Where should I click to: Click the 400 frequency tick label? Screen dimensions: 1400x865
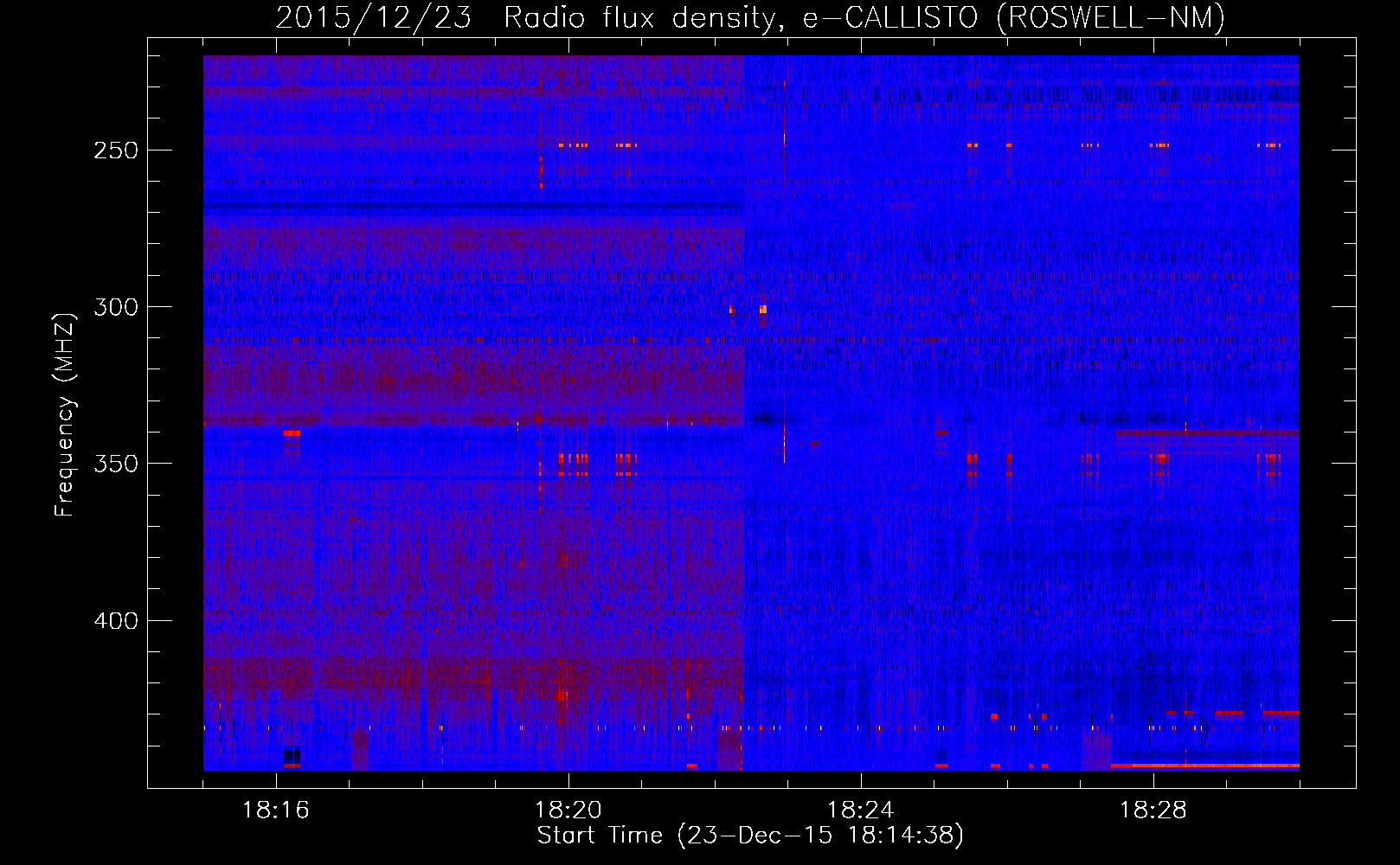coord(116,621)
